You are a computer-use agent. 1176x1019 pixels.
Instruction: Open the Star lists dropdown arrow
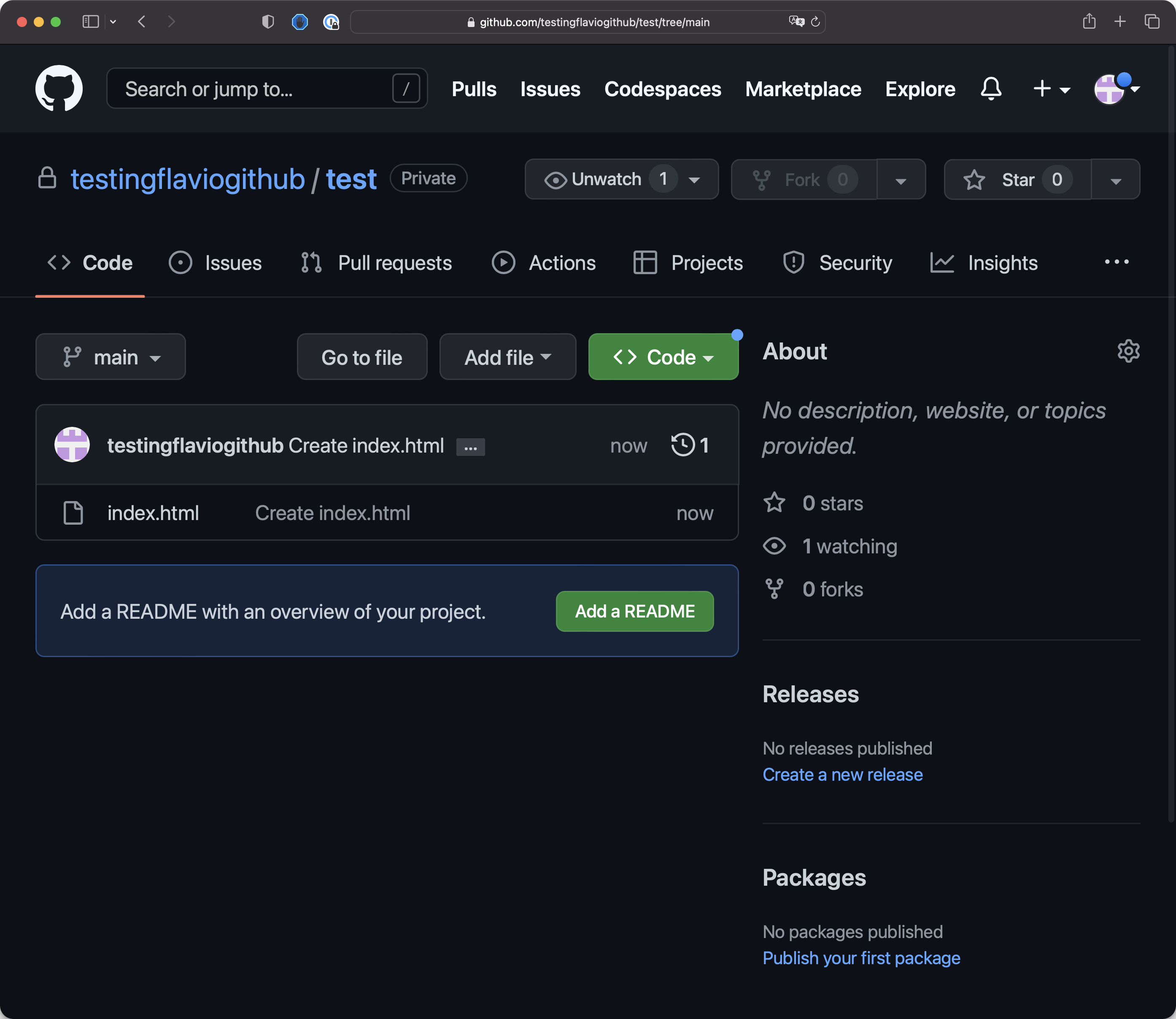(1115, 181)
